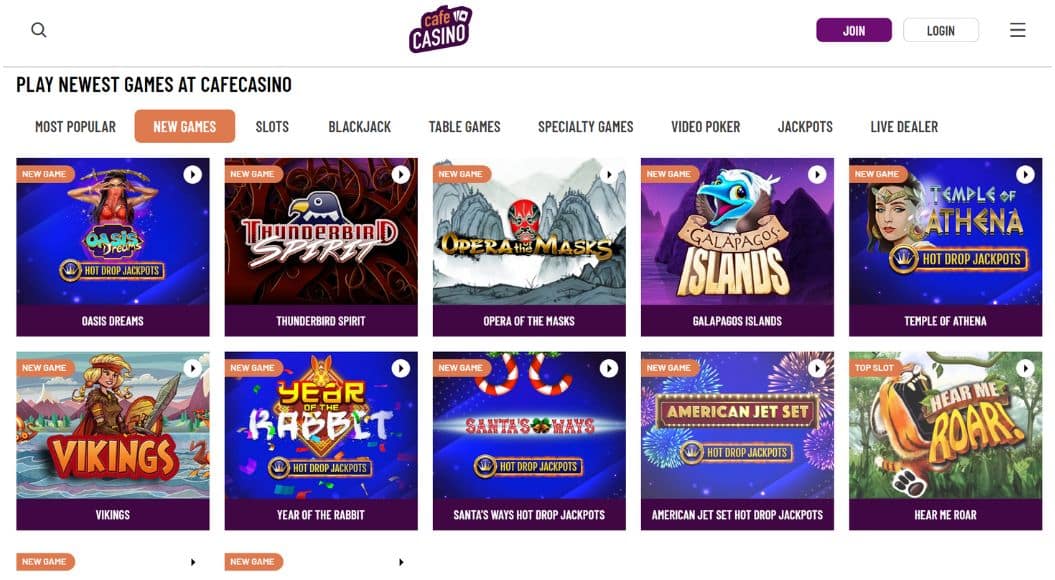Image resolution: width=1055 pixels, height=580 pixels.
Task: Open the Opera of the Masks thumbnail
Action: [529, 231]
